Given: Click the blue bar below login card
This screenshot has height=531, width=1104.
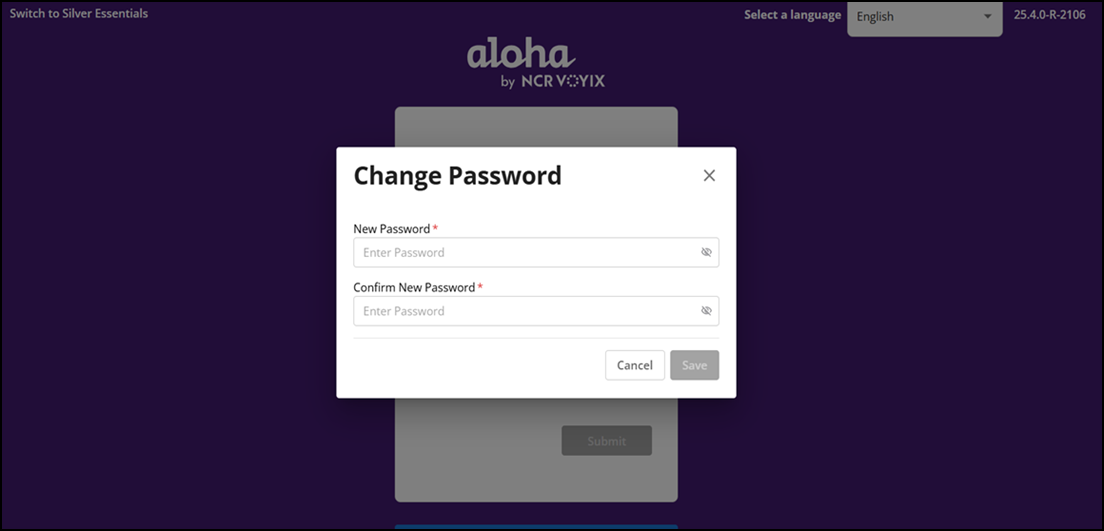Looking at the screenshot, I should (x=536, y=527).
